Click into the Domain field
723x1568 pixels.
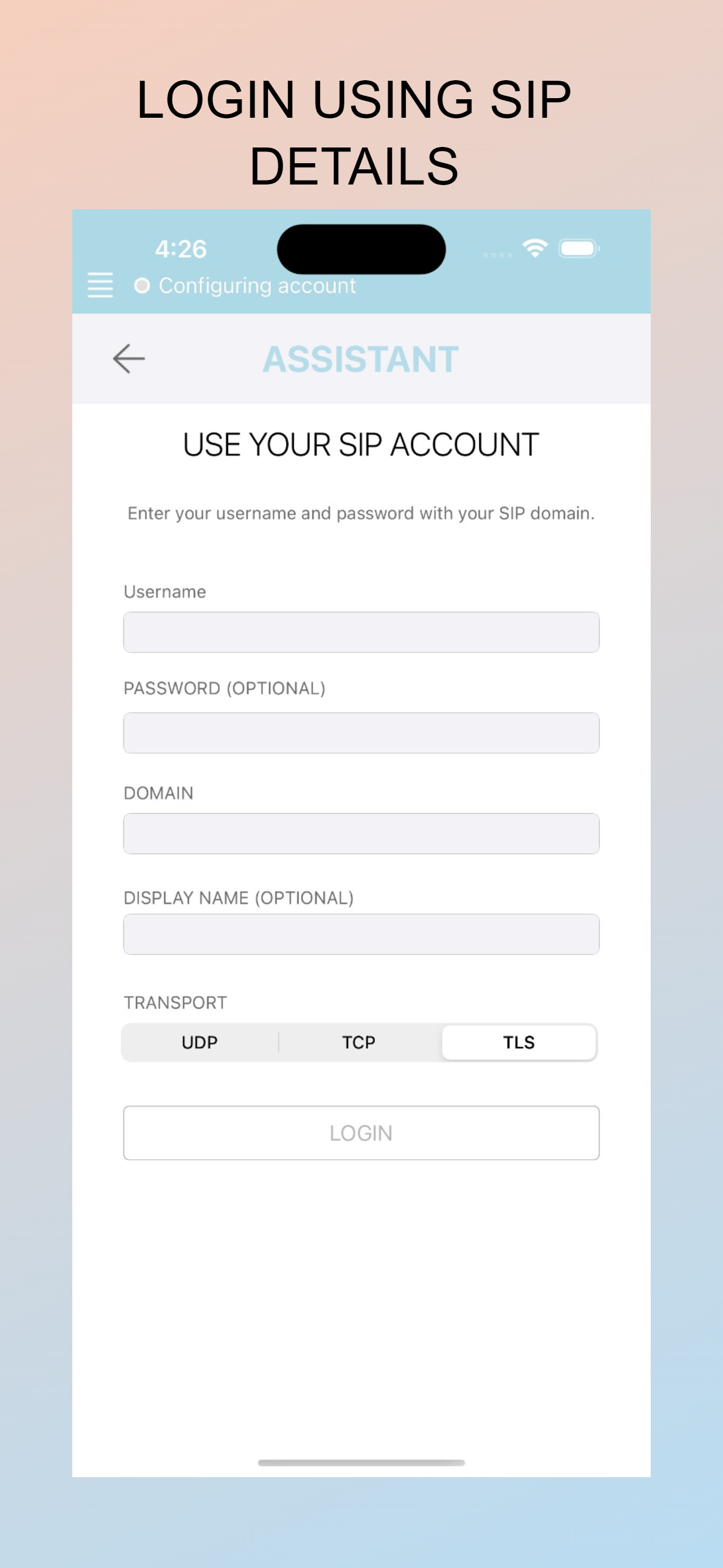(x=361, y=833)
